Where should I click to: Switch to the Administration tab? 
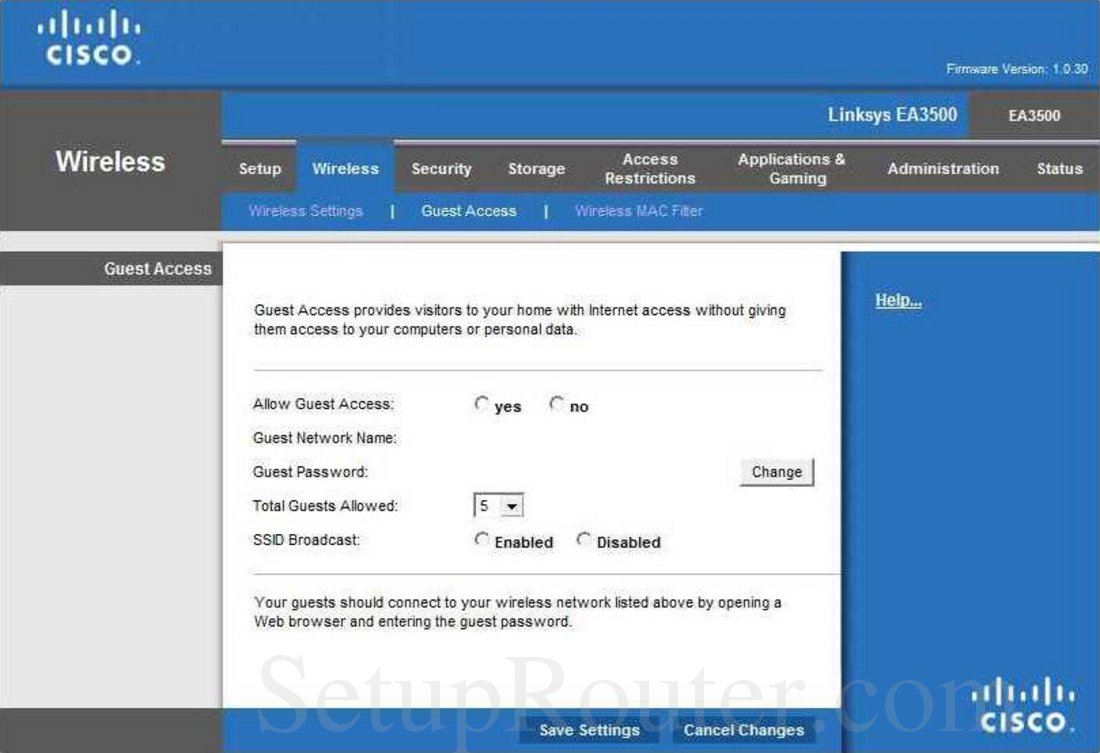point(942,169)
